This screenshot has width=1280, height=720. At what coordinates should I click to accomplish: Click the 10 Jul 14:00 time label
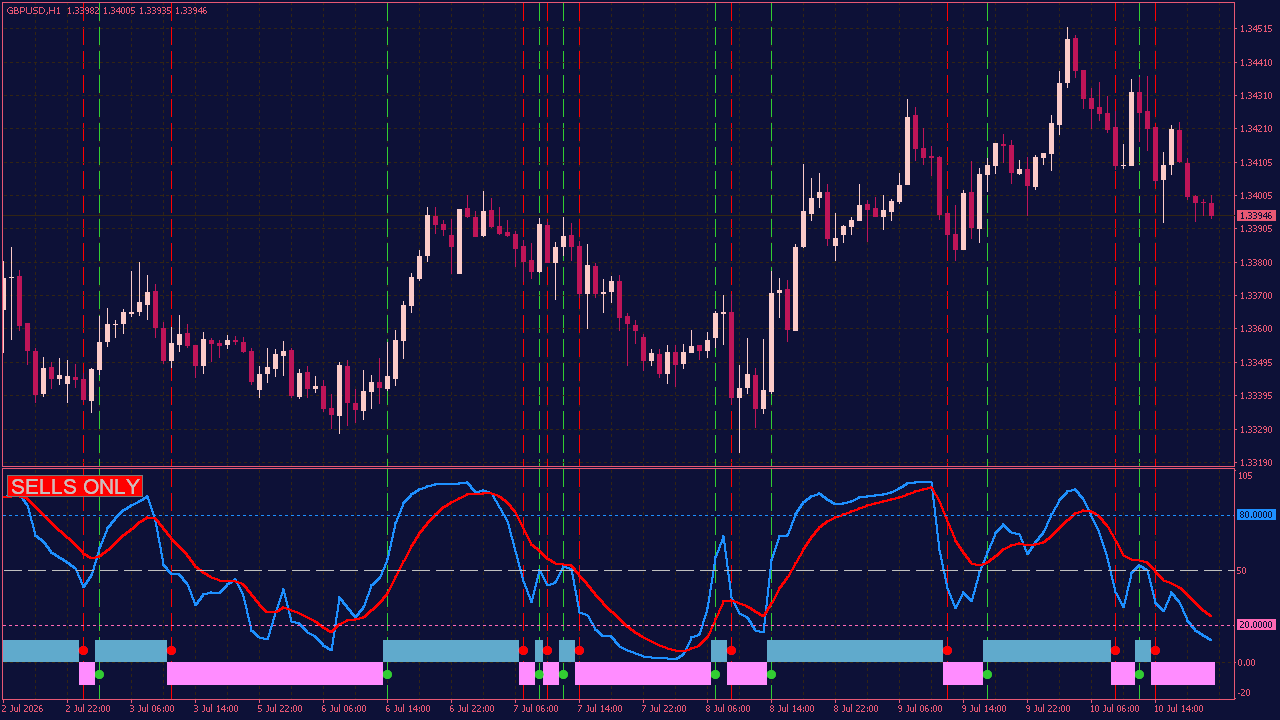tap(1178, 708)
